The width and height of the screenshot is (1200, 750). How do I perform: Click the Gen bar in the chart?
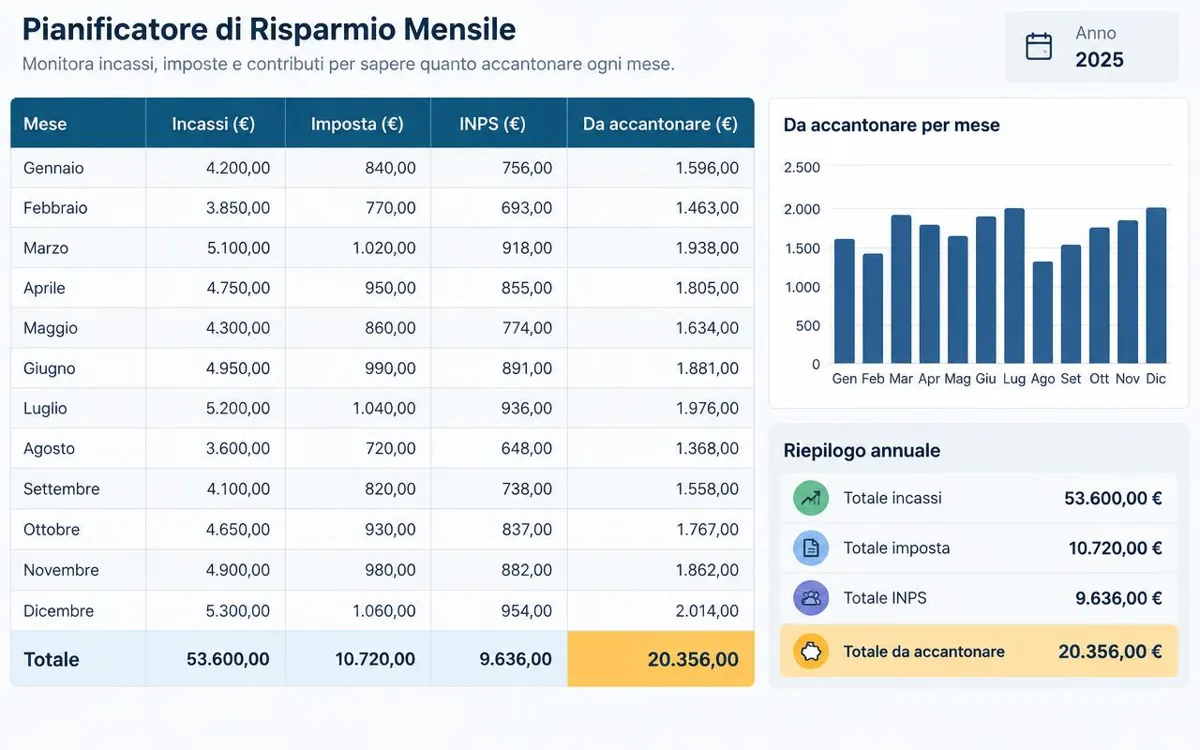point(845,301)
